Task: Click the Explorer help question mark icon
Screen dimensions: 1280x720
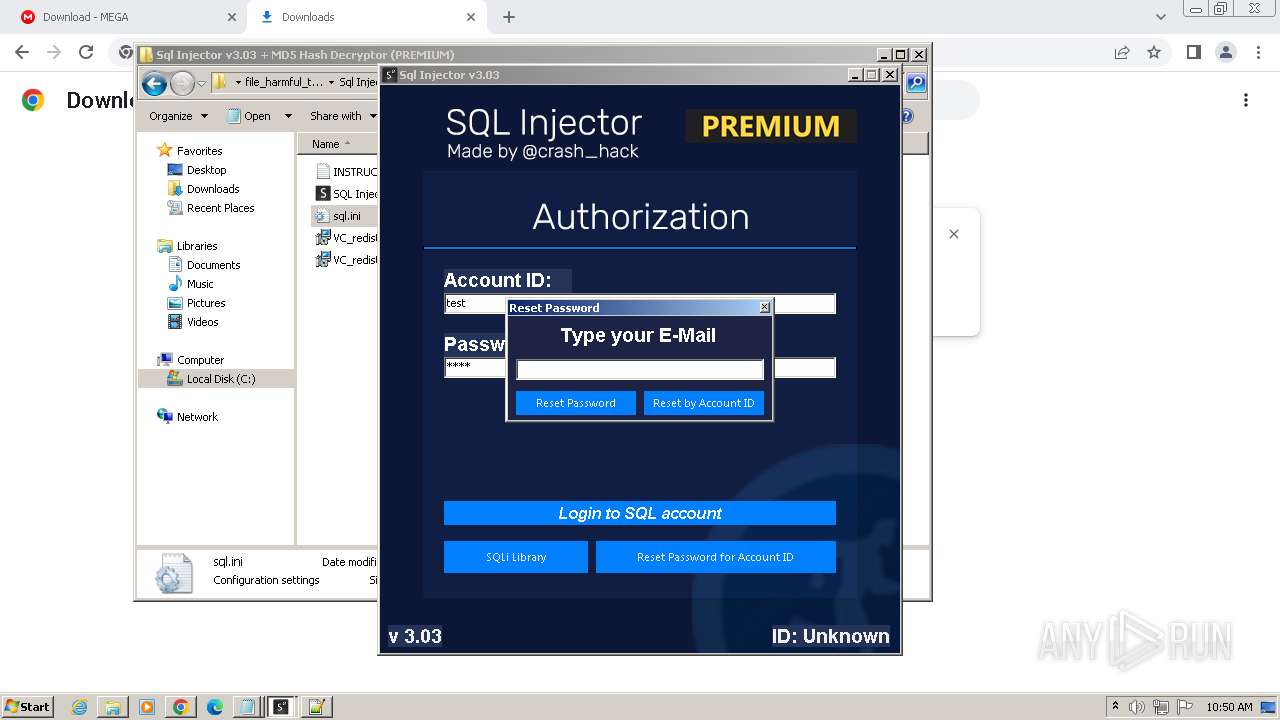Action: click(x=907, y=116)
